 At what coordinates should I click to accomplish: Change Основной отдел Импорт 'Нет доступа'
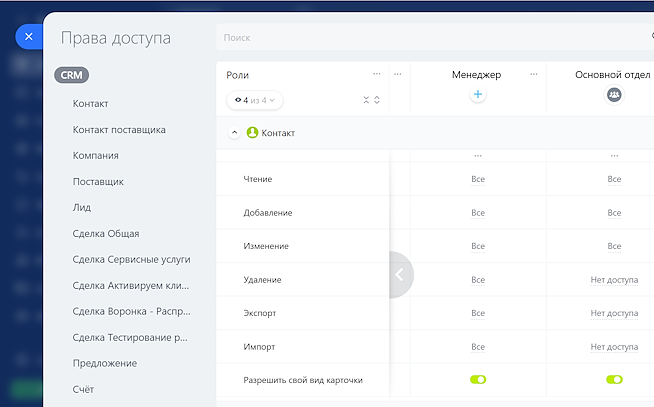[614, 347]
